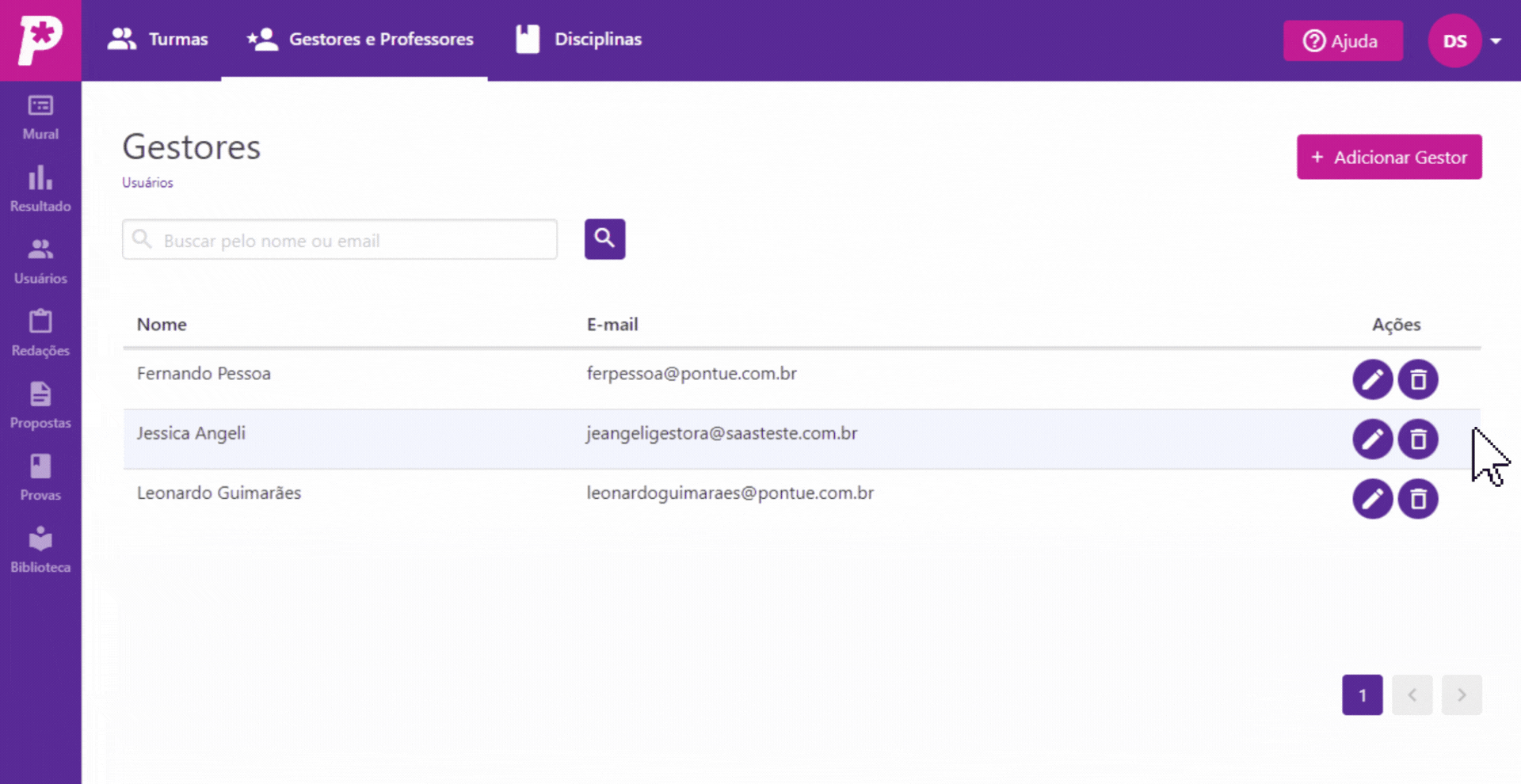This screenshot has height=784, width=1521.
Task: Click the E-mail column header
Action: click(612, 325)
